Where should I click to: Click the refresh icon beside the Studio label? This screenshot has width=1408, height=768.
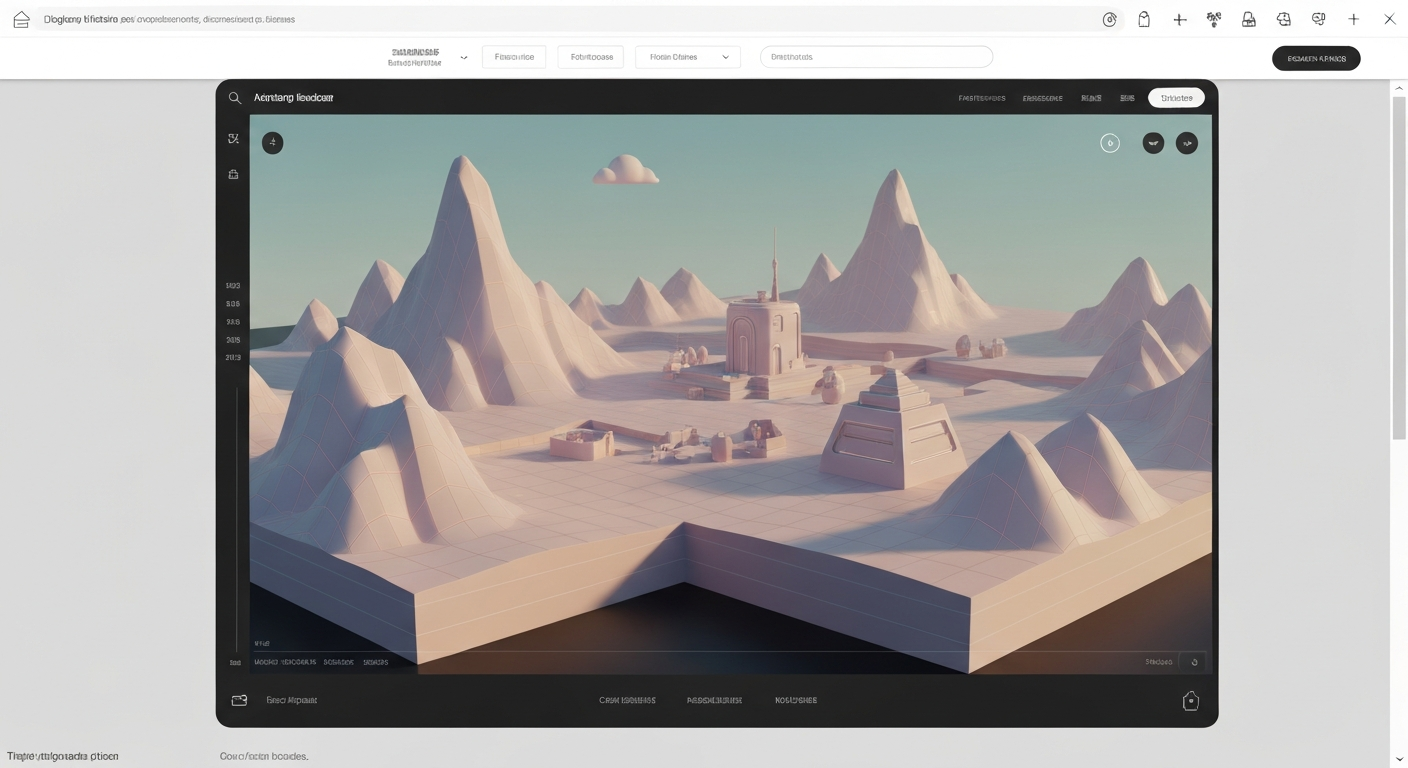click(x=1194, y=661)
